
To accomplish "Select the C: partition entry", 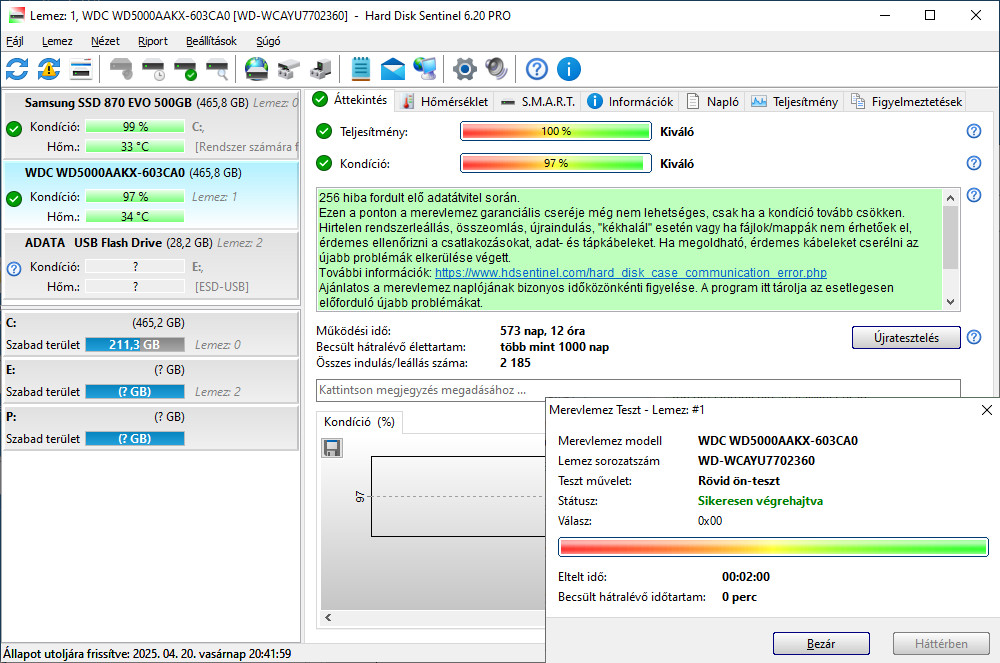I will point(151,333).
